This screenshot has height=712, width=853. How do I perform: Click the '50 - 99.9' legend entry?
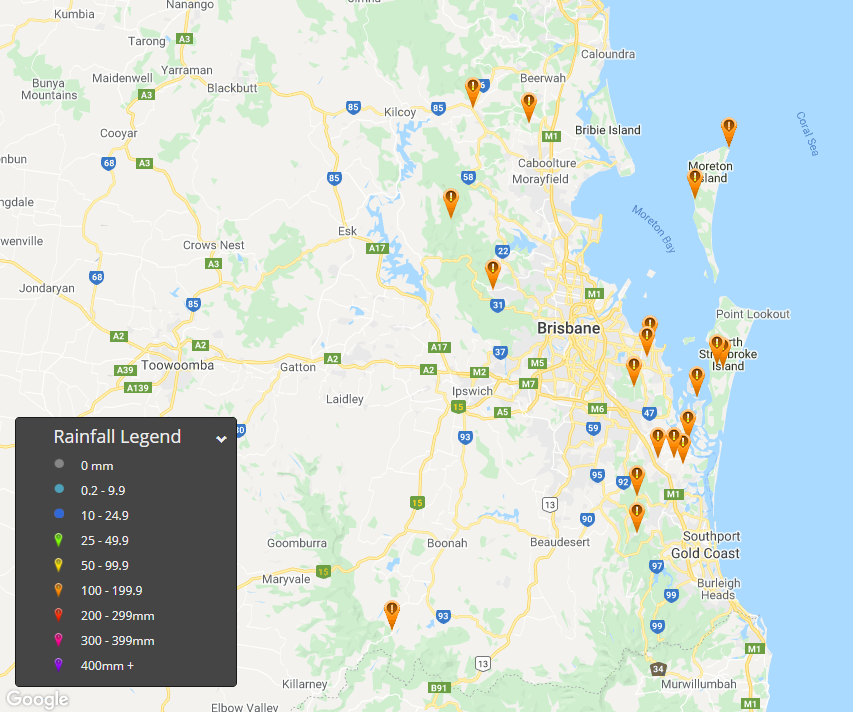(x=104, y=566)
